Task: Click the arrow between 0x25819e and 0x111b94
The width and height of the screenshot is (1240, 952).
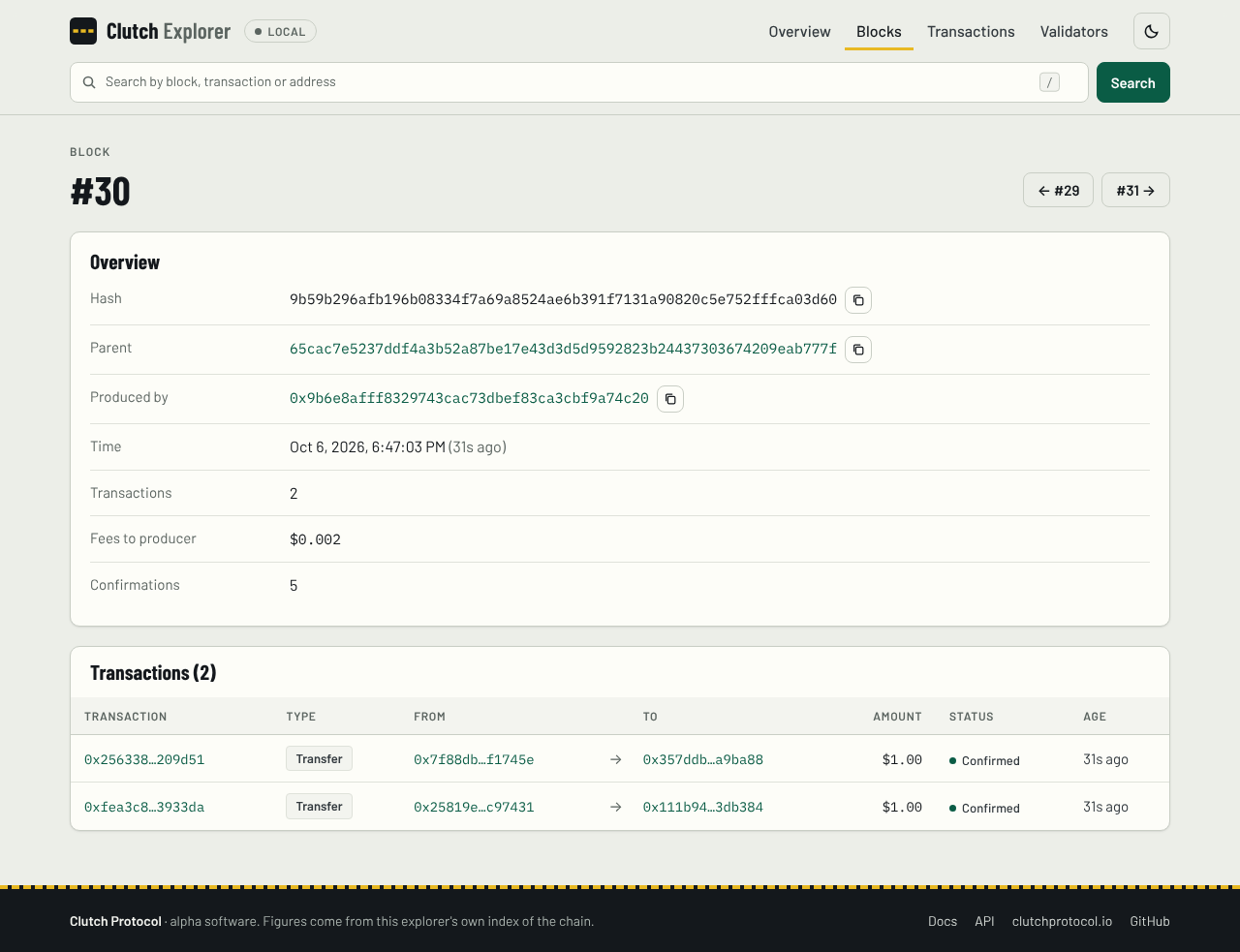Action: click(x=615, y=807)
